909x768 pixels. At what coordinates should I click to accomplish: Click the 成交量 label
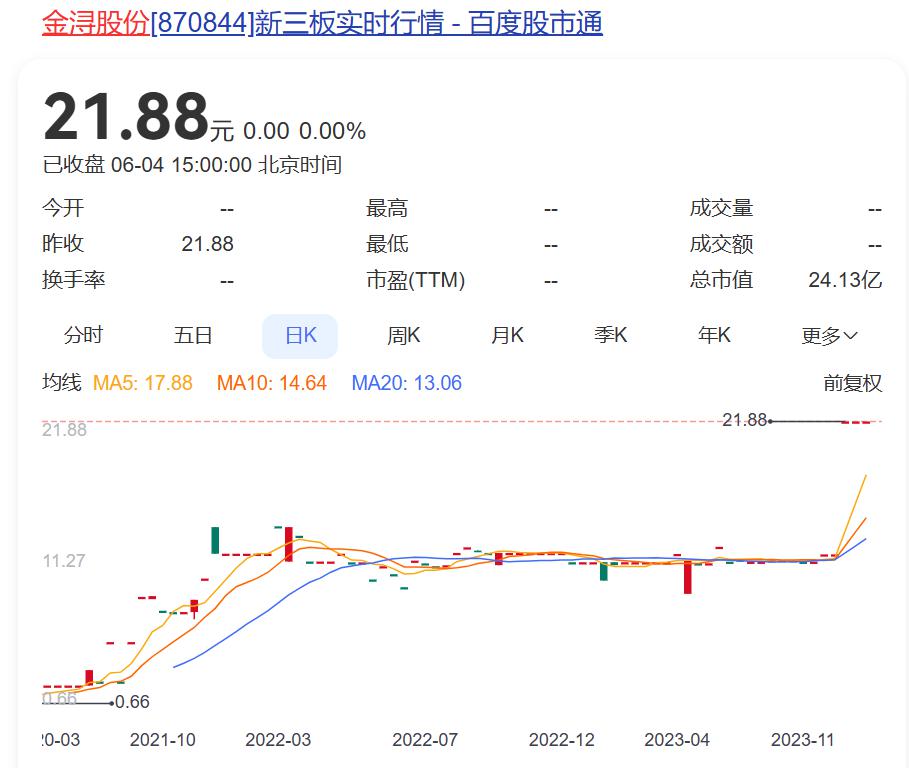721,208
